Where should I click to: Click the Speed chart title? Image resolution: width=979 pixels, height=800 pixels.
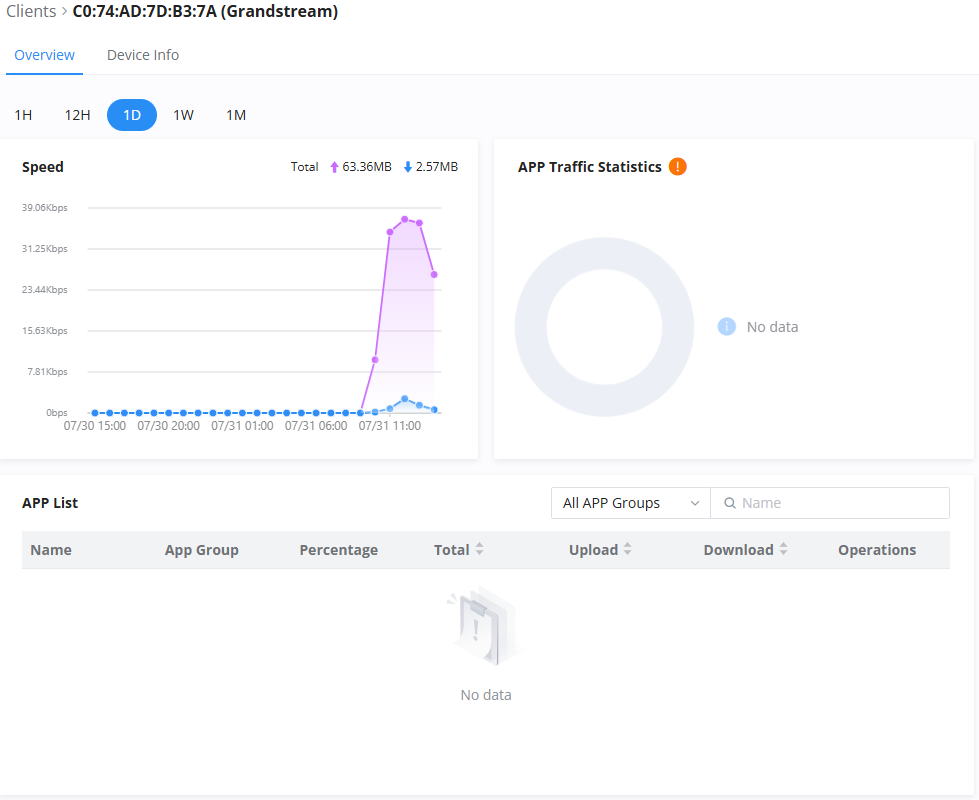[x=42, y=167]
